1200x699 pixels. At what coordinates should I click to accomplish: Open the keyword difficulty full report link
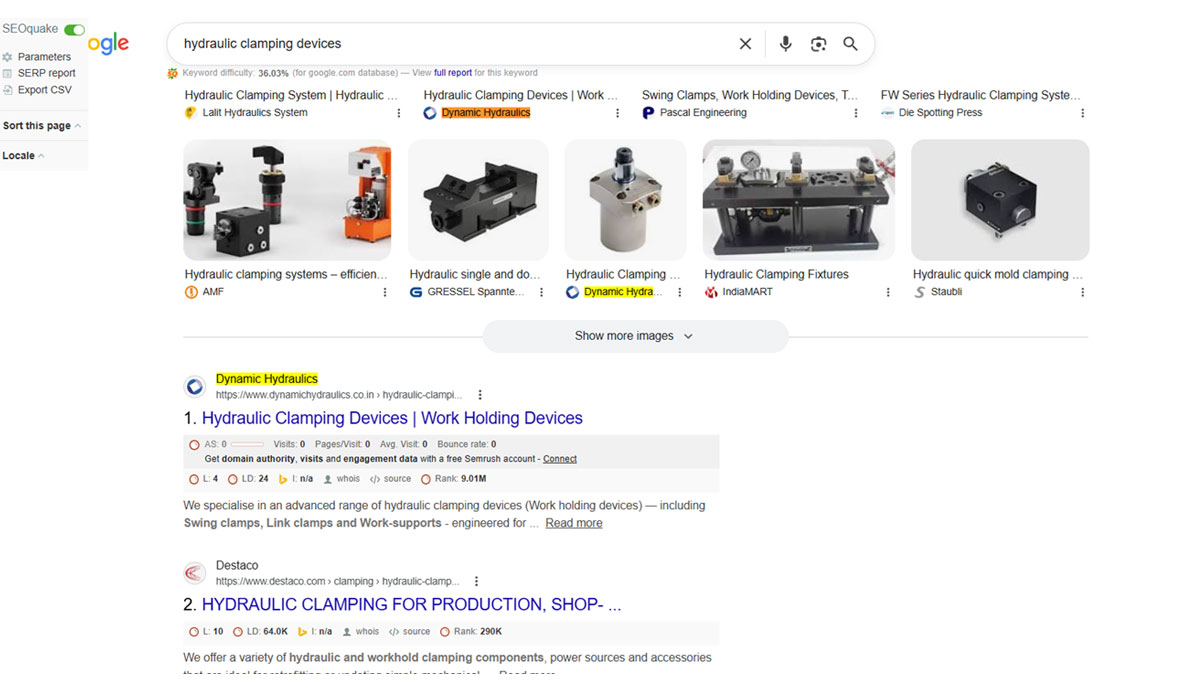click(453, 73)
